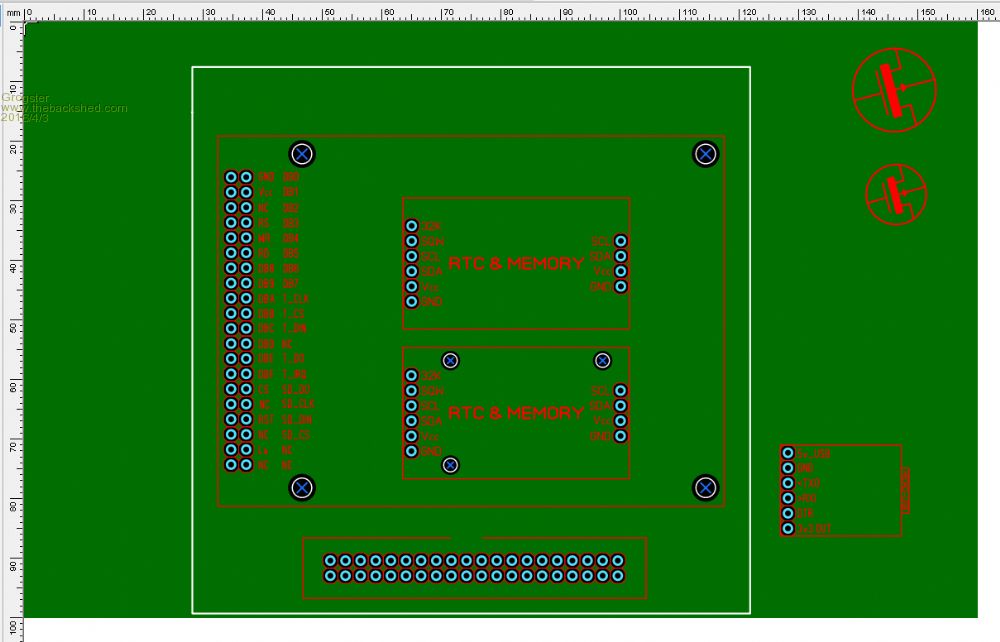Viewport: 1000px width, 642px height.
Task: Click the first top-row pad of bottom connector
Action: click(330, 561)
